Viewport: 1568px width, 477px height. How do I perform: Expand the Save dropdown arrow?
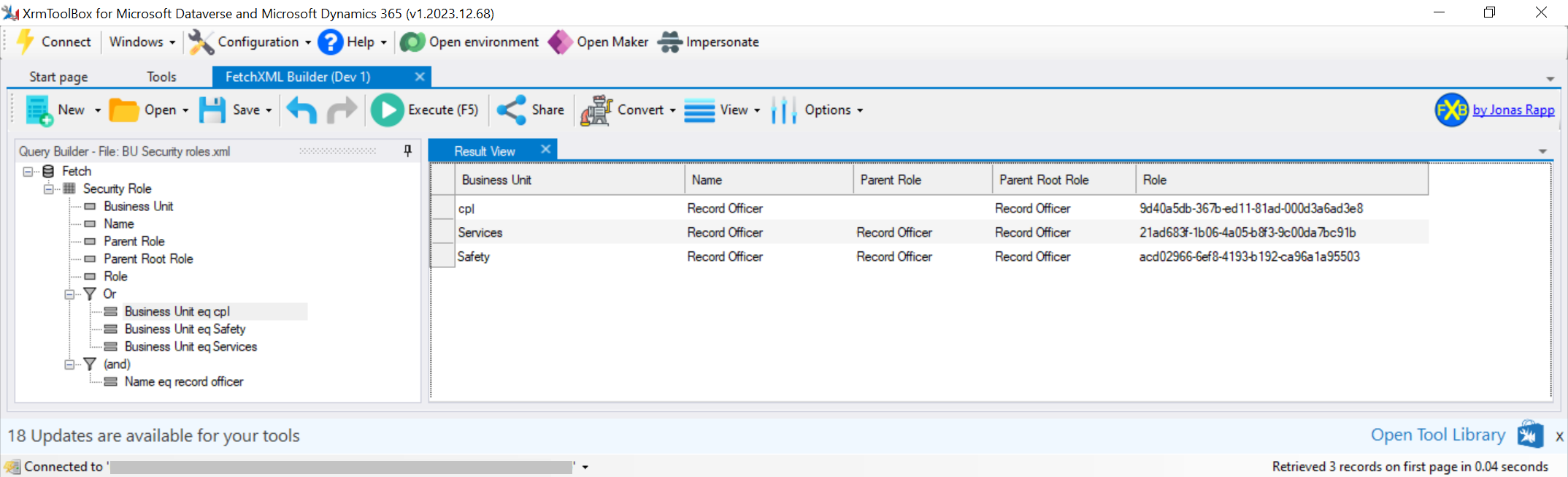269,110
